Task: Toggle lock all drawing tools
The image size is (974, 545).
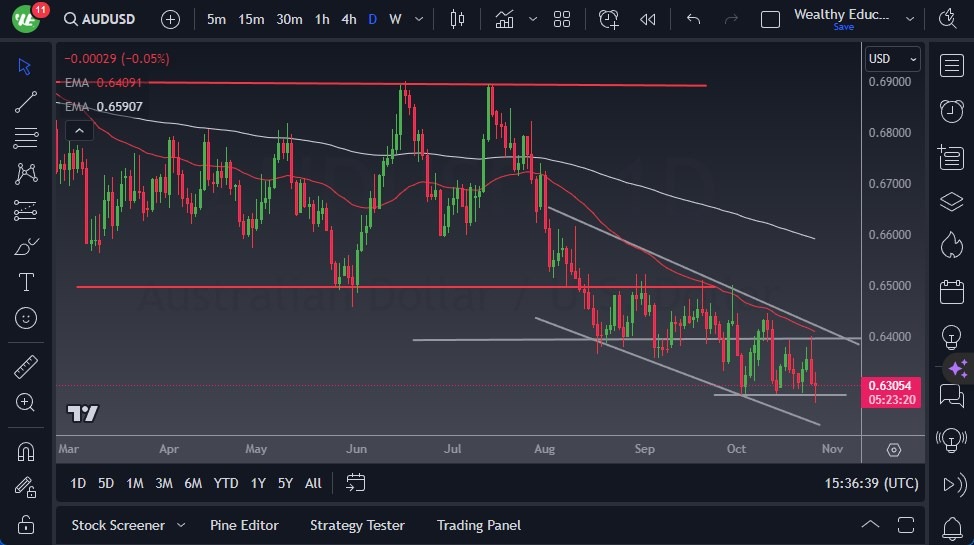Action: point(27,524)
